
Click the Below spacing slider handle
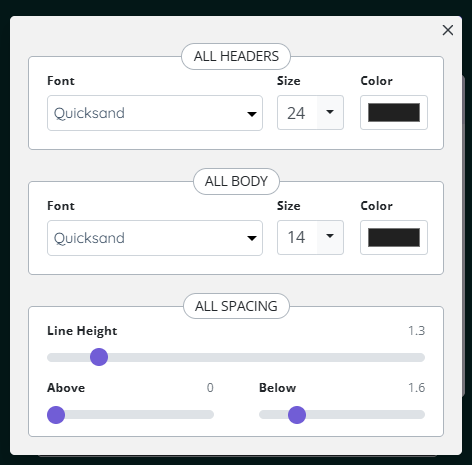point(297,415)
